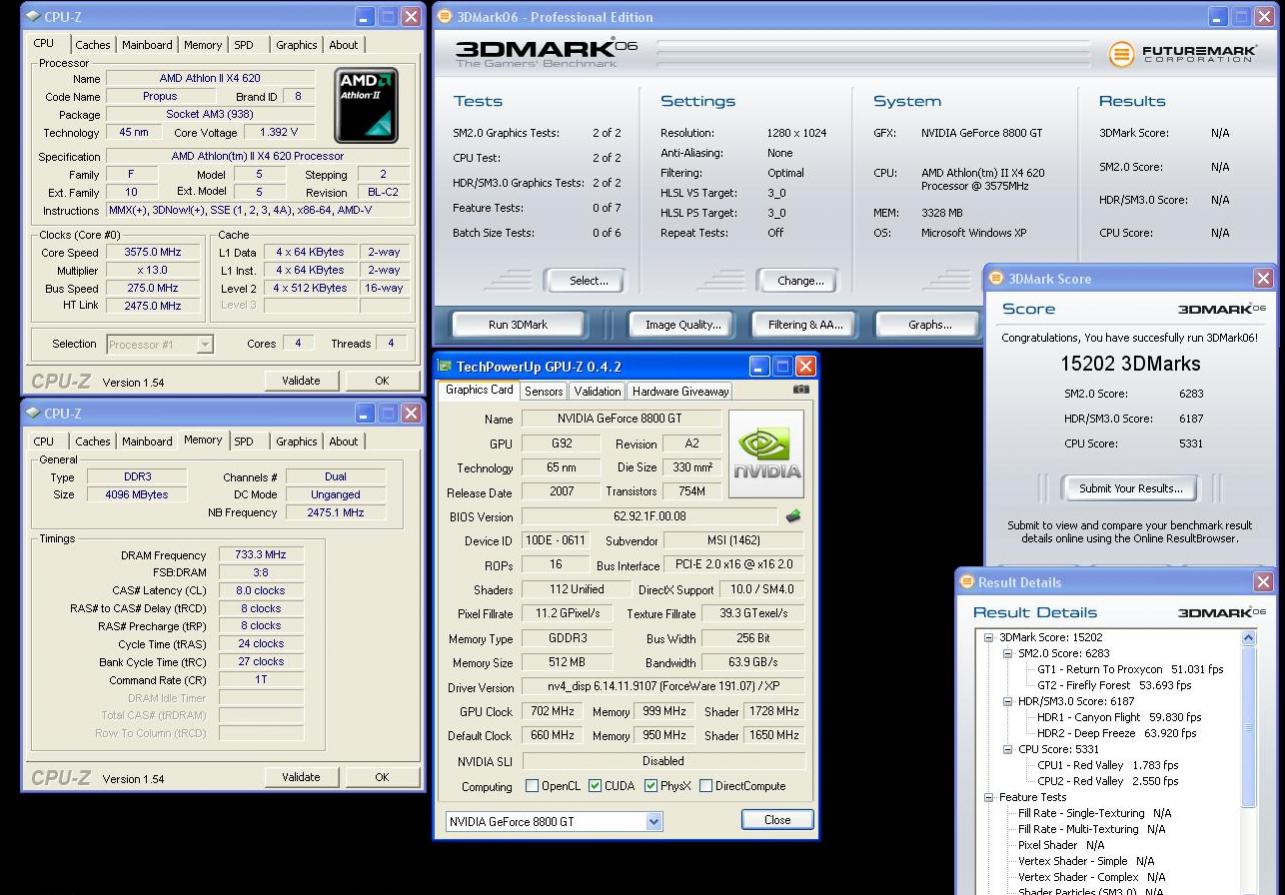This screenshot has height=895, width=1285.
Task: Click the 3DMark Score window title icon
Action: 996,279
